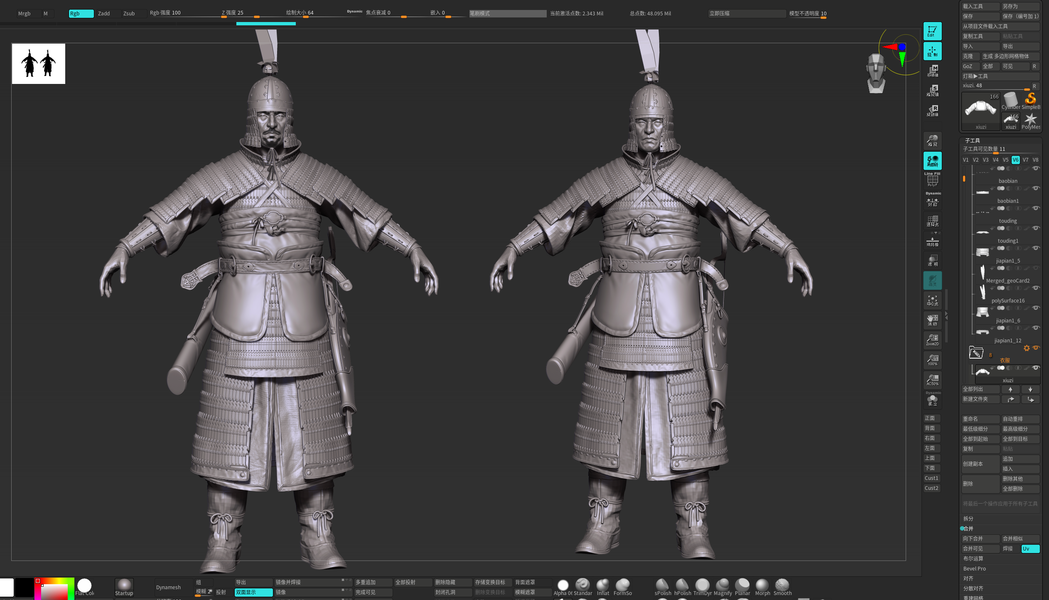Pick the Alpha Off circle icon
The width and height of the screenshot is (1049, 600).
tap(563, 587)
